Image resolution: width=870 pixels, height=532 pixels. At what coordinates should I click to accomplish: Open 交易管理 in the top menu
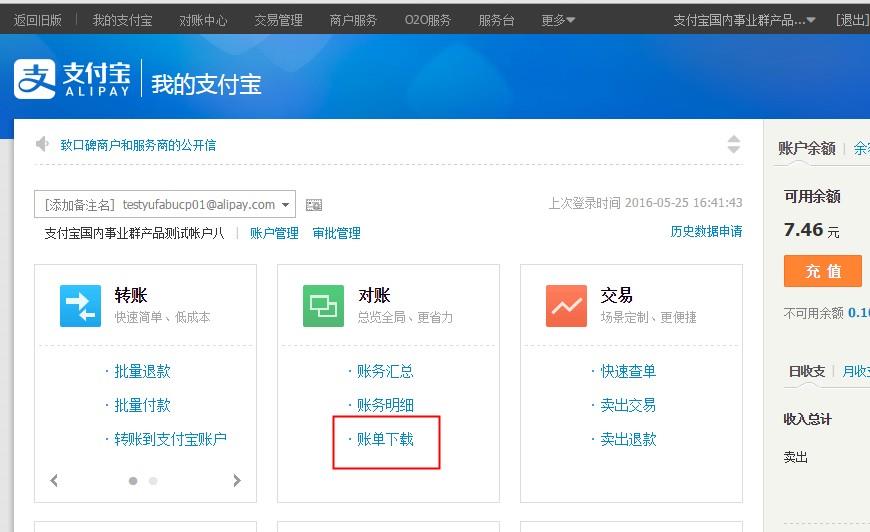click(x=279, y=21)
